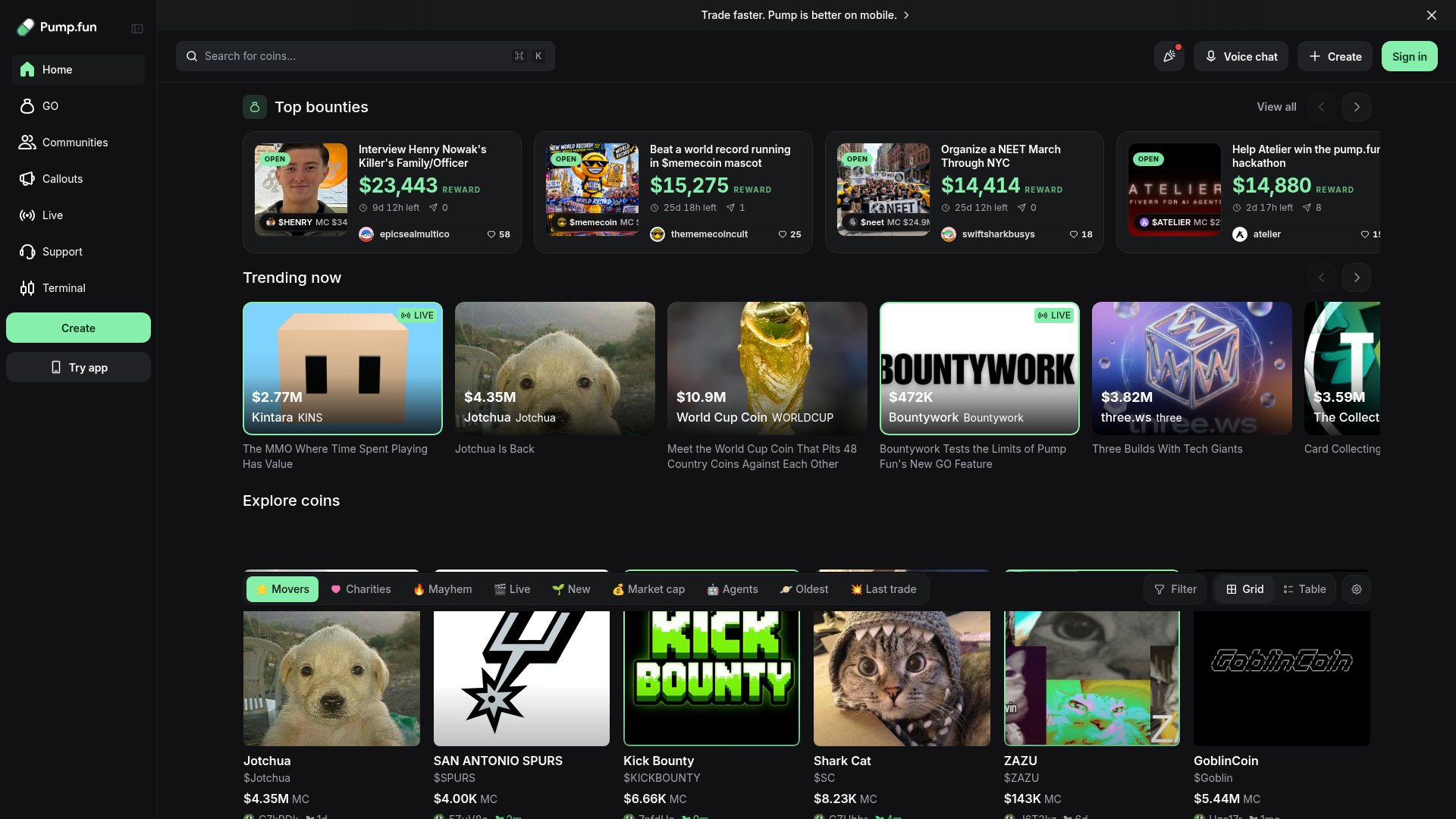Select the Agents tab

pos(733,589)
